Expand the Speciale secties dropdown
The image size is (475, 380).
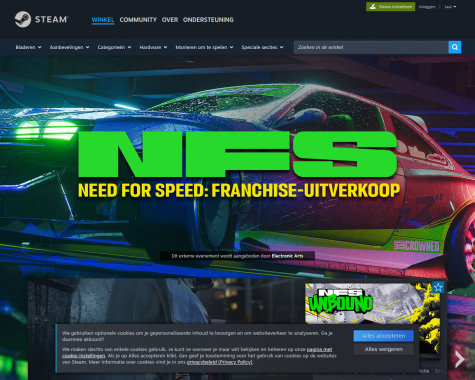click(262, 47)
